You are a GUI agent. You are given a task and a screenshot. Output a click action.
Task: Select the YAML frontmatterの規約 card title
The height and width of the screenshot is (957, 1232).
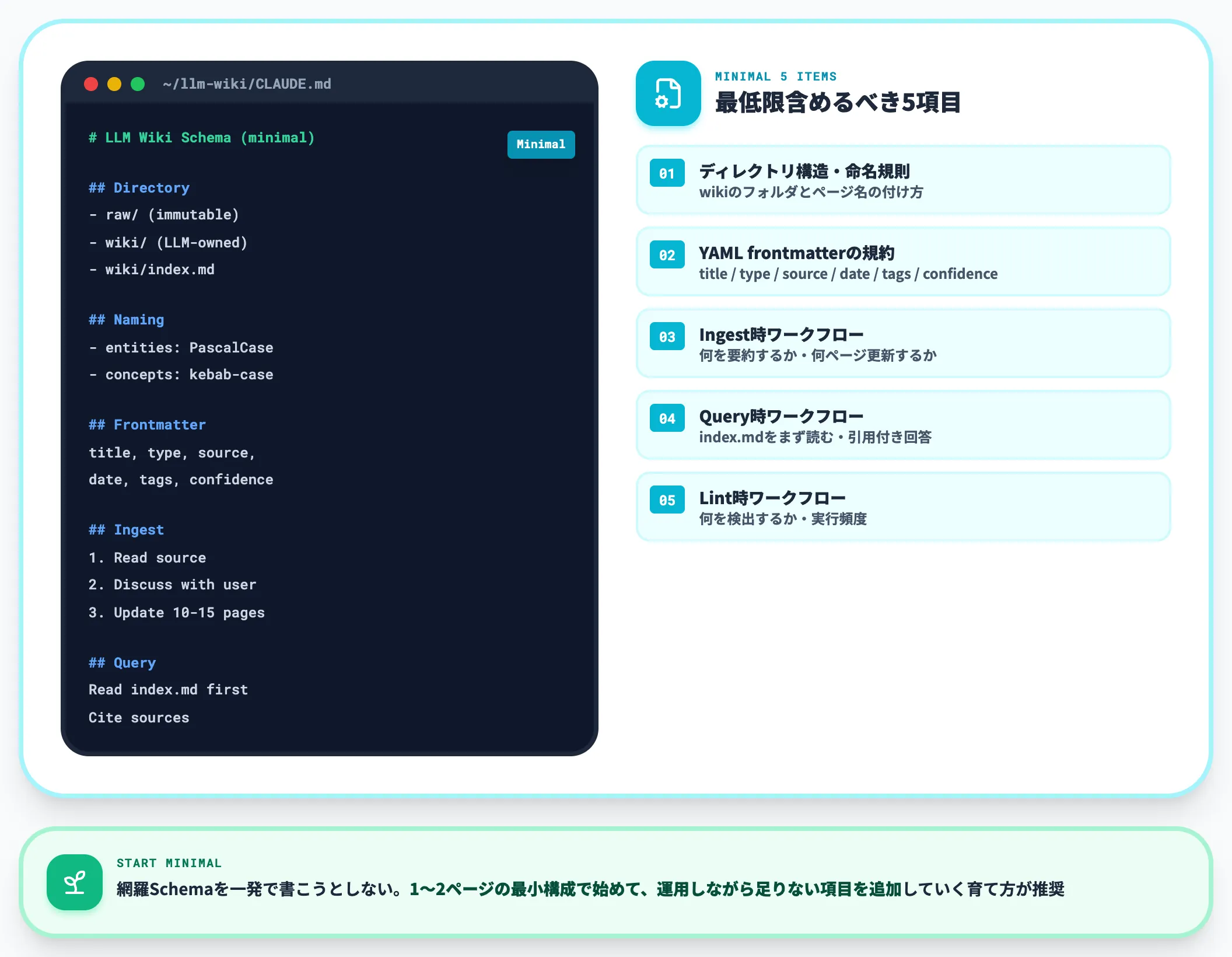pos(796,253)
